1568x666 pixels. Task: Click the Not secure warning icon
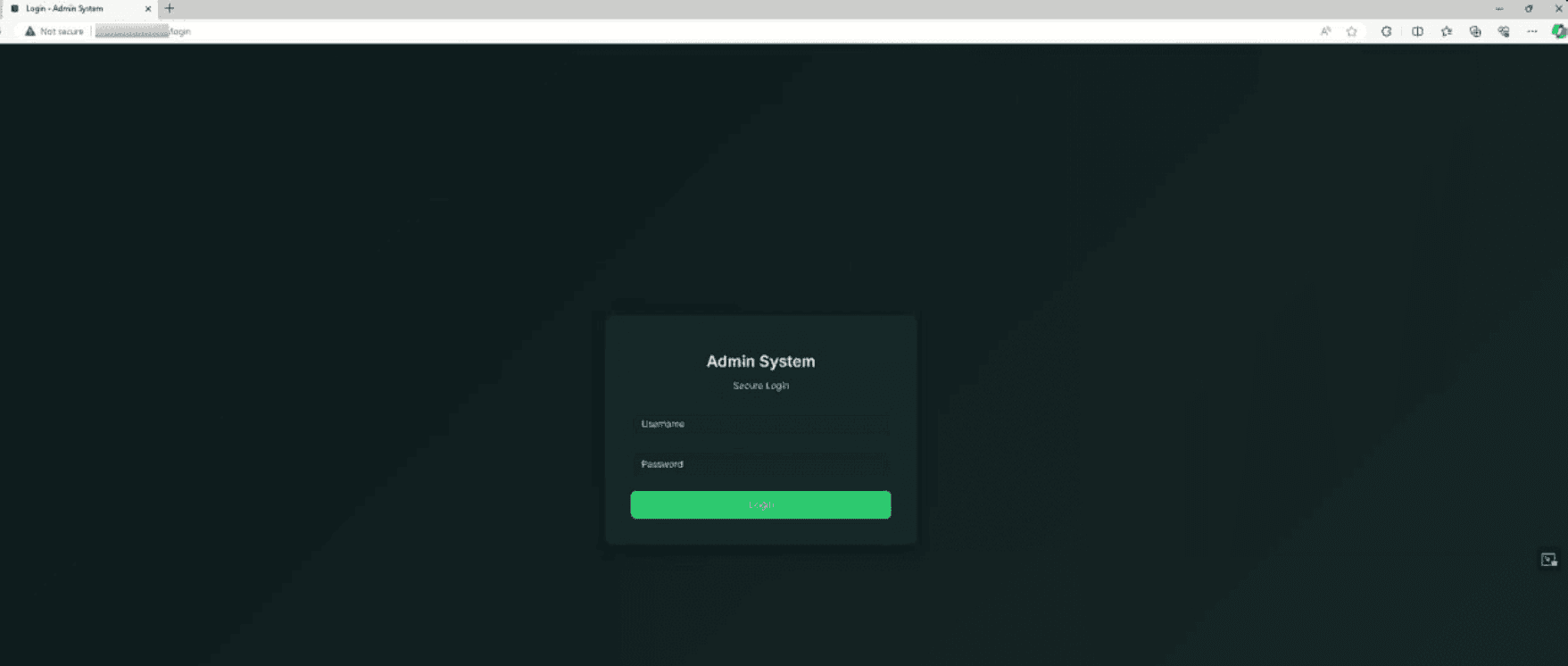click(30, 31)
